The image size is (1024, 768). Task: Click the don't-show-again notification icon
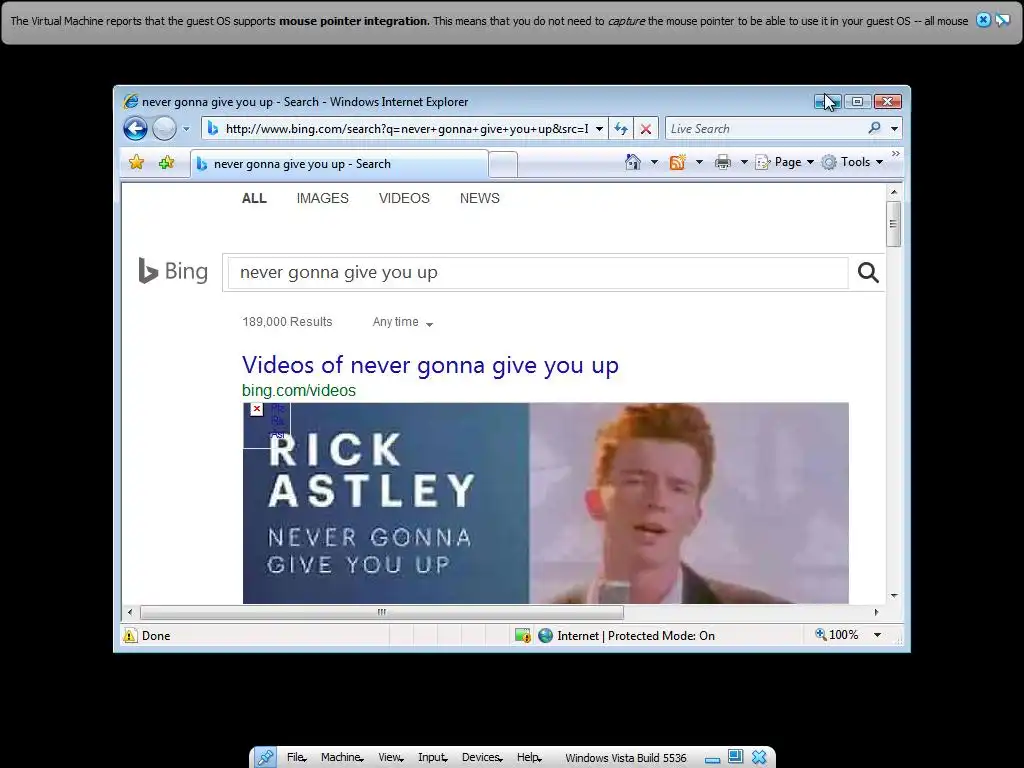[1002, 20]
